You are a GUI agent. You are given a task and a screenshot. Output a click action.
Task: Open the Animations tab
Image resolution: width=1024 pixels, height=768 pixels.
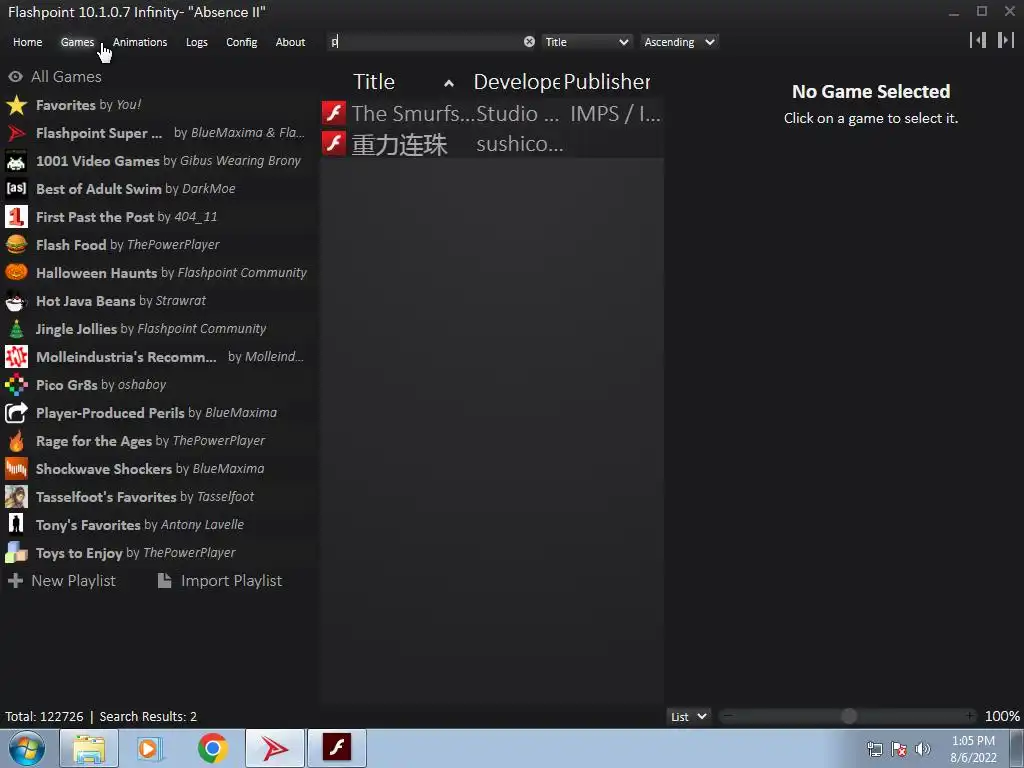tap(140, 42)
